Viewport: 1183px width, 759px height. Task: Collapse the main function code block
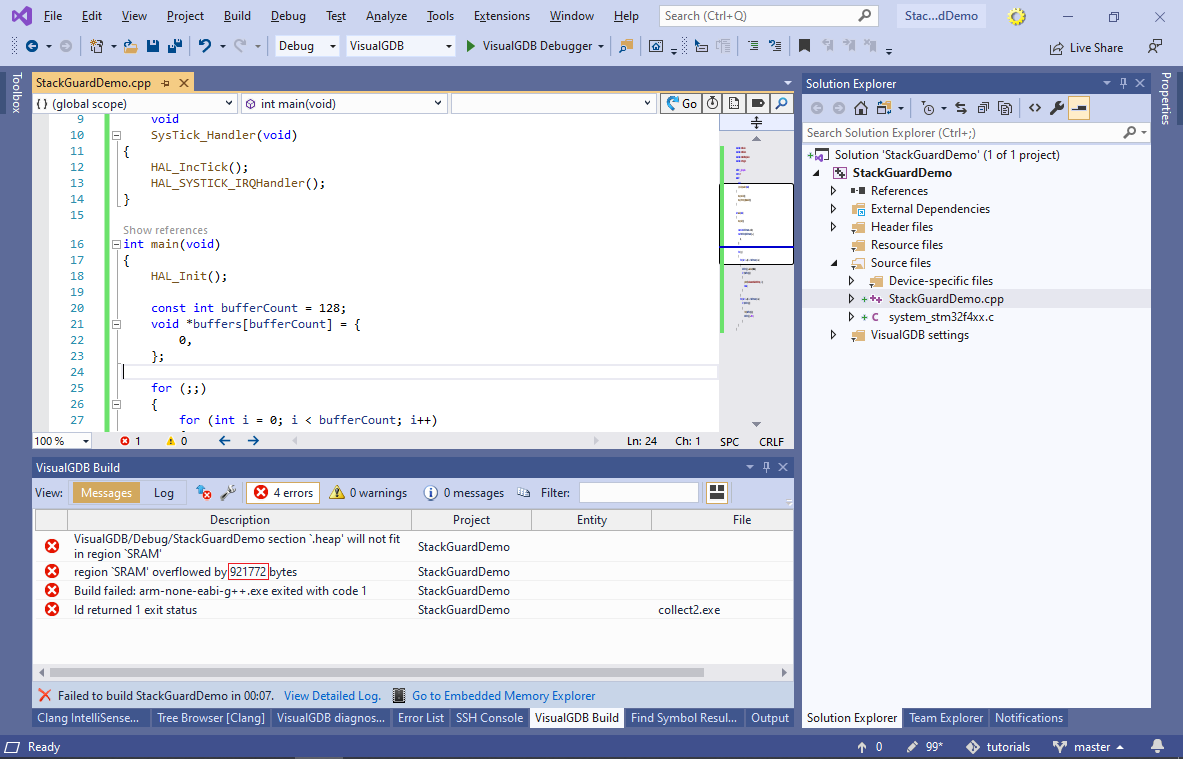(116, 244)
